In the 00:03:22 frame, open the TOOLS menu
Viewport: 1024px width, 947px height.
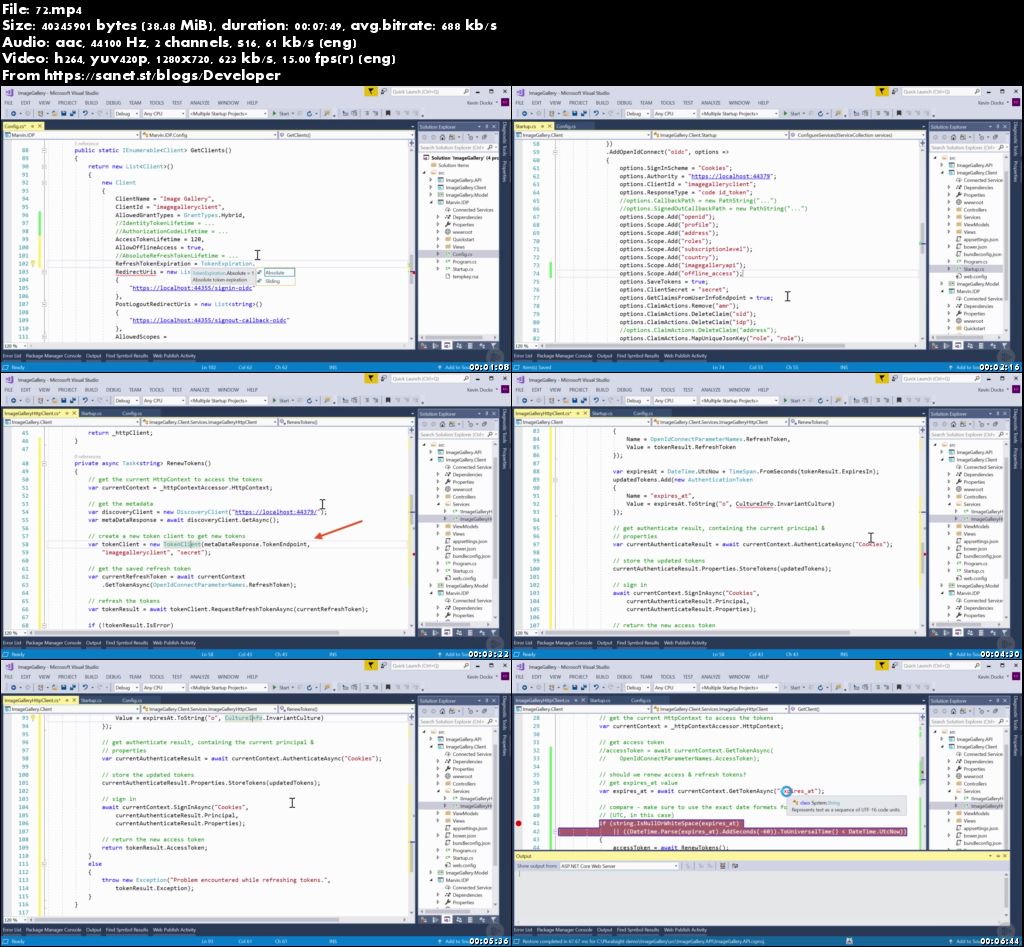click(157, 390)
